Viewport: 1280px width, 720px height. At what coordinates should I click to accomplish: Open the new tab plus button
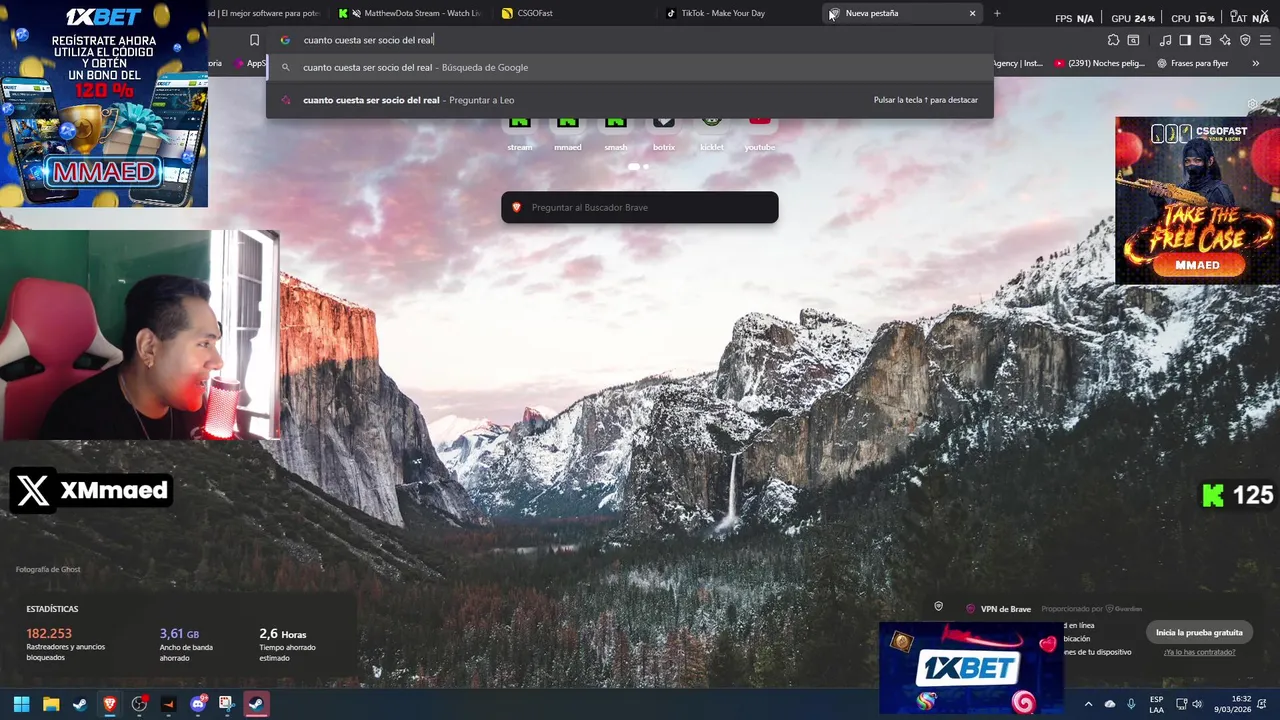pyautogui.click(x=997, y=13)
